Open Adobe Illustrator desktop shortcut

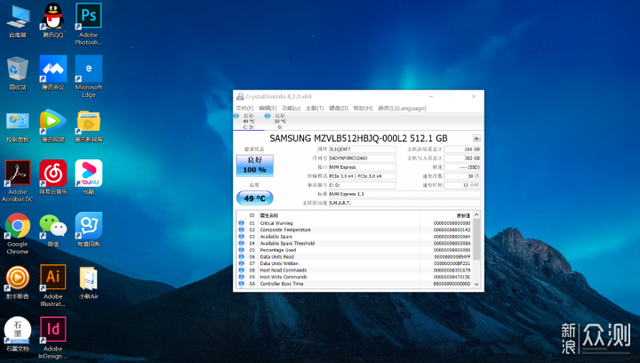click(53, 278)
